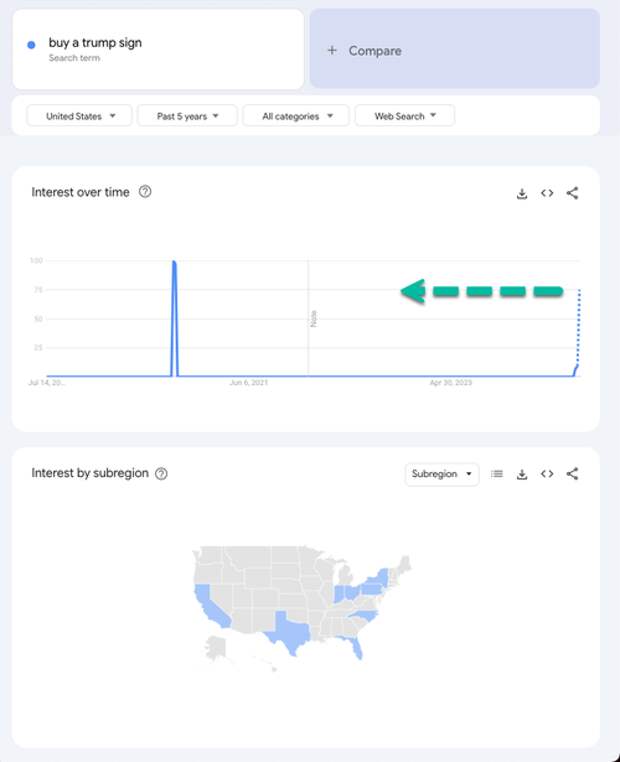
Task: Open help for Interest over time
Action: pyautogui.click(x=145, y=192)
